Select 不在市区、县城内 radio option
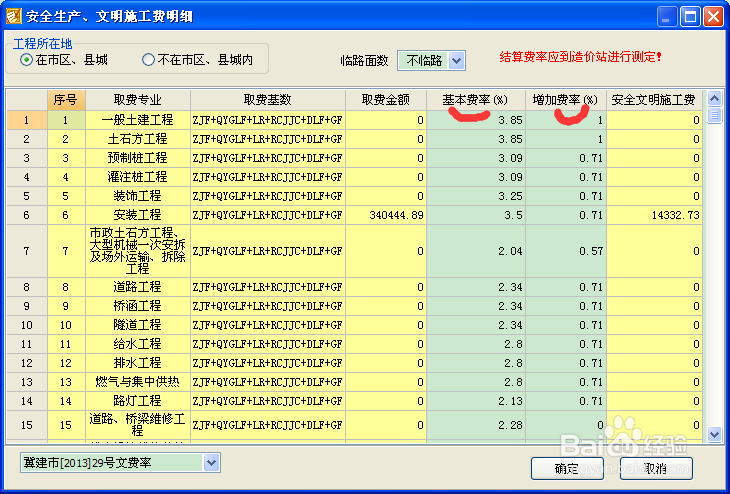Viewport: 730px width, 494px height. [x=198, y=60]
